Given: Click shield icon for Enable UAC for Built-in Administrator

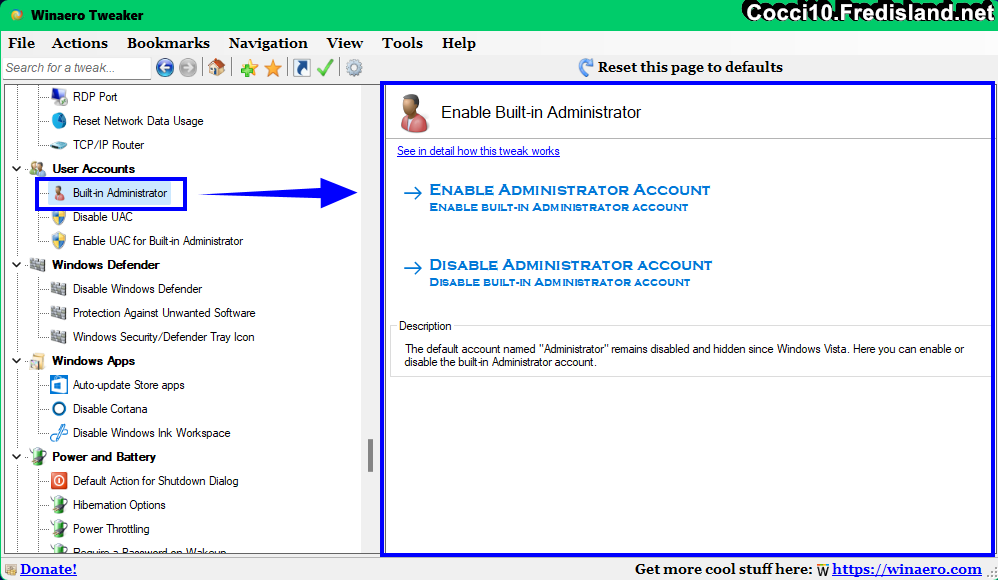Looking at the screenshot, I should click(x=59, y=241).
